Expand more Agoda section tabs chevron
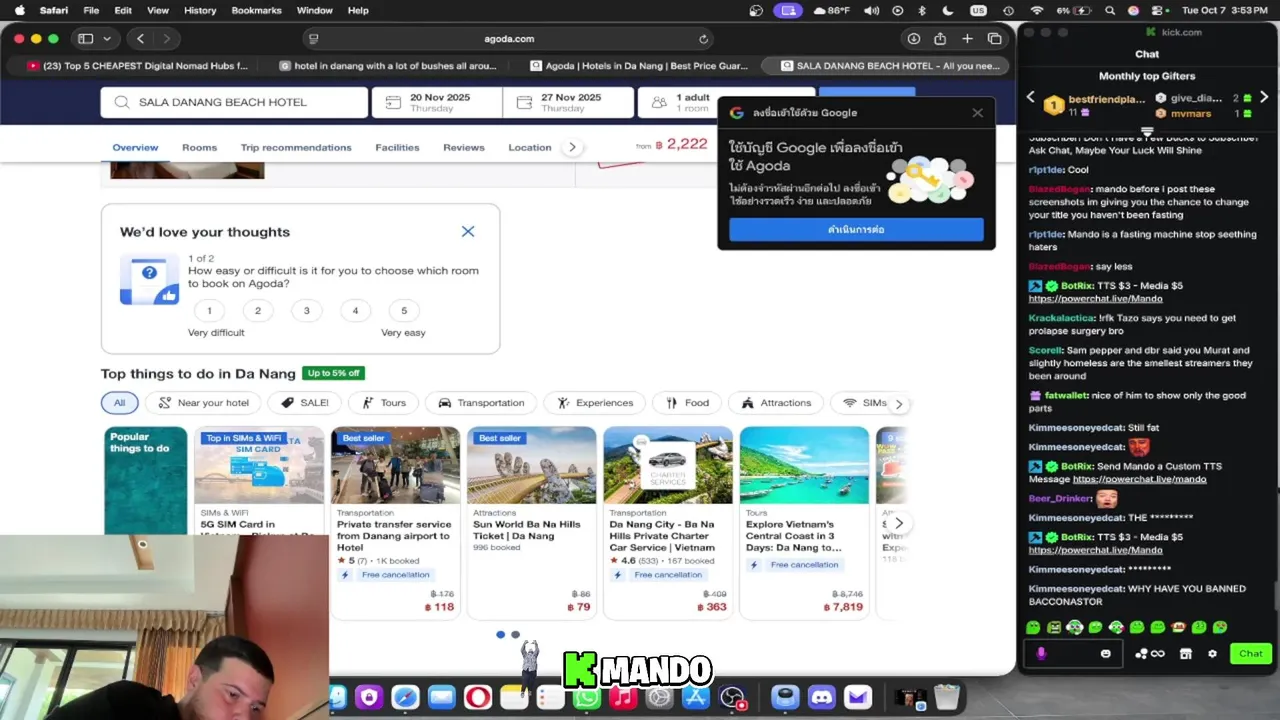Image resolution: width=1280 pixels, height=720 pixels. pyautogui.click(x=572, y=147)
